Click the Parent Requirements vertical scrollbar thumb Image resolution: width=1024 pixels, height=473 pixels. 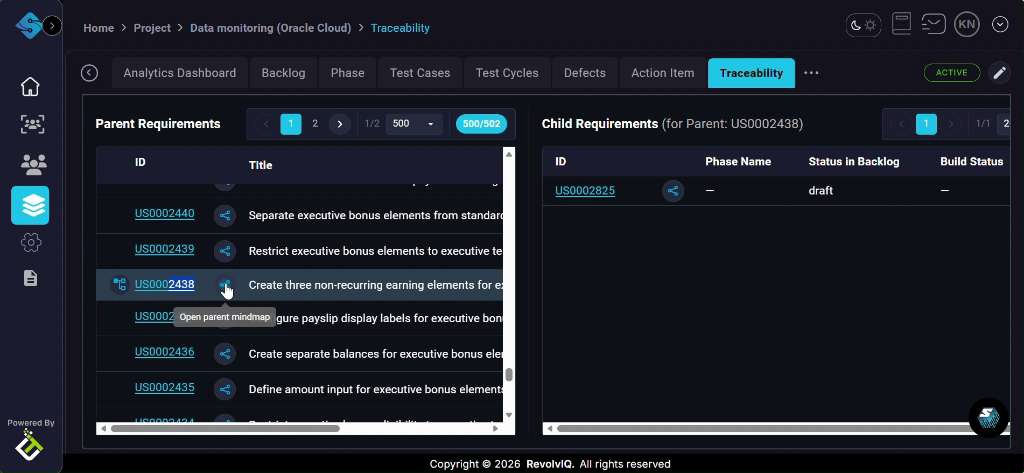509,375
